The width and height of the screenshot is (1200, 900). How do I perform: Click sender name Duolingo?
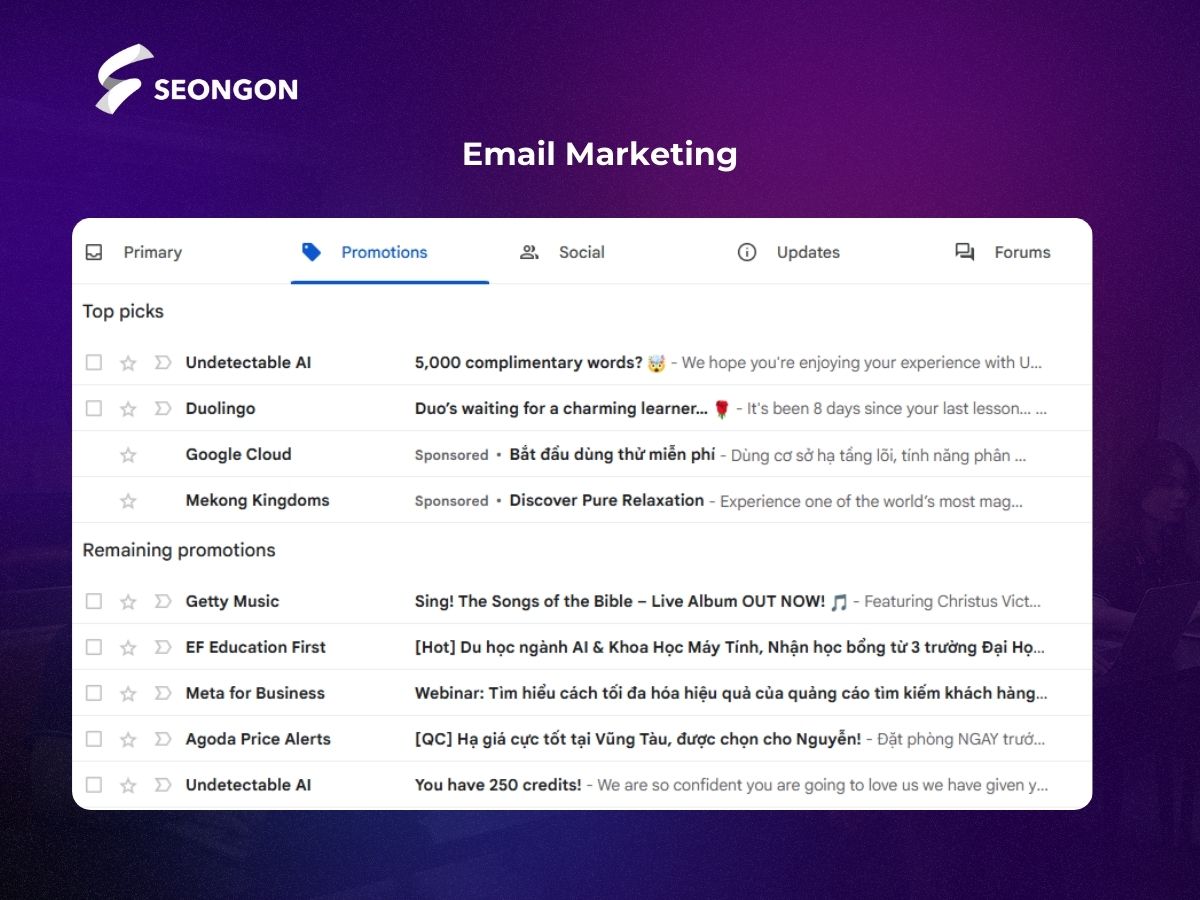(x=220, y=408)
